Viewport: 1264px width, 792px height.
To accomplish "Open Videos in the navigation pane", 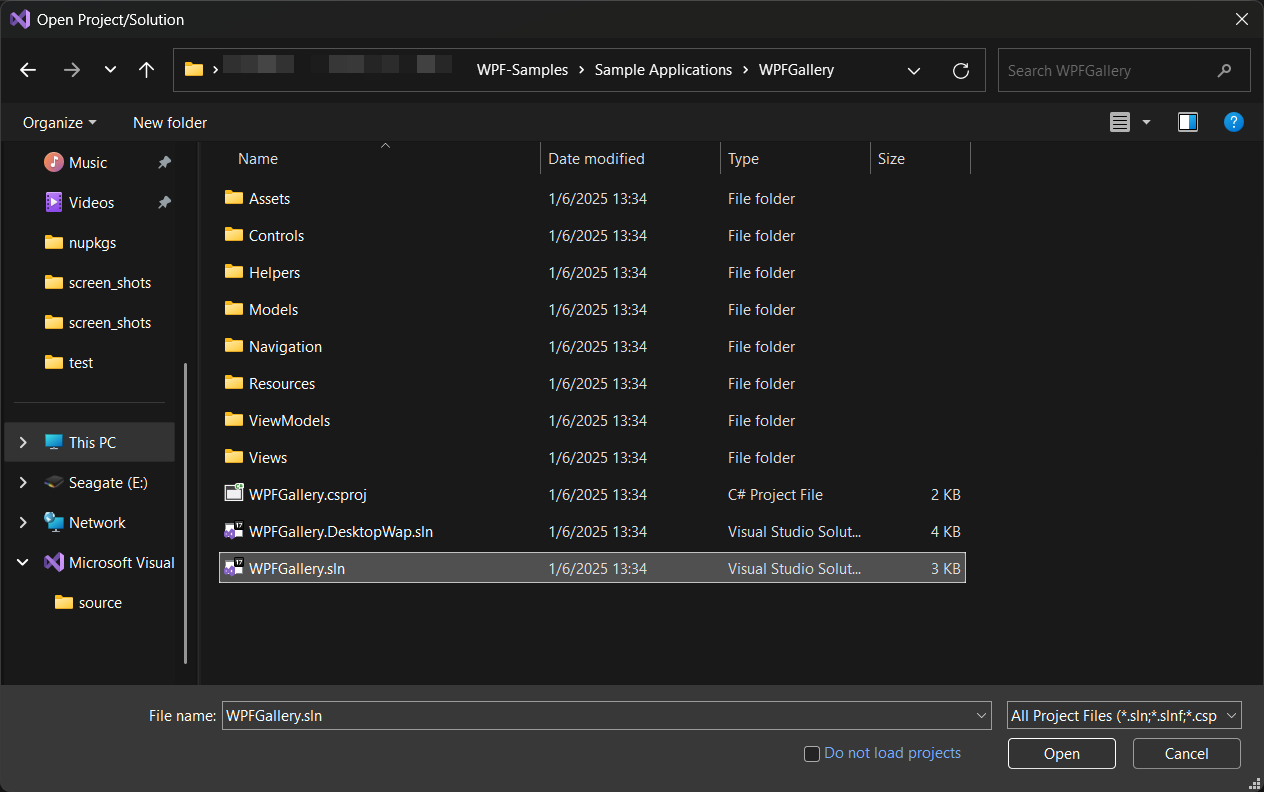I will pos(90,202).
